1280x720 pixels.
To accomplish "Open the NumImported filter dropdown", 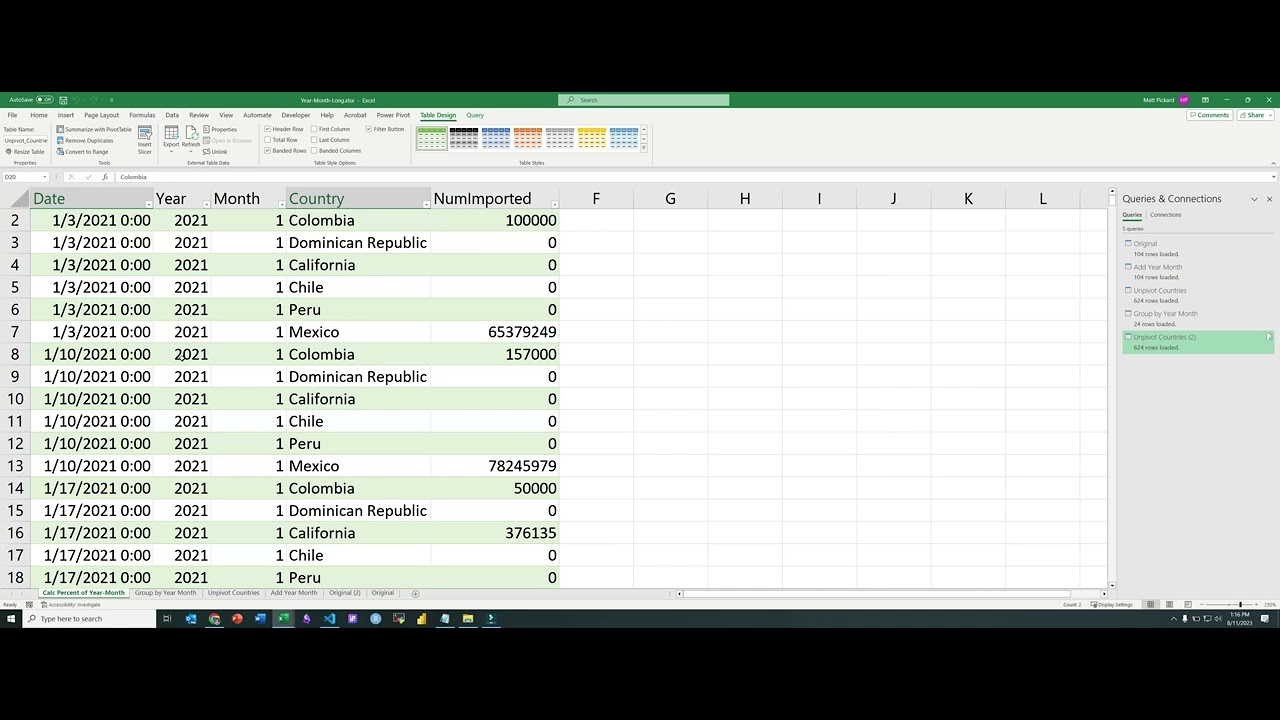I will (x=554, y=204).
